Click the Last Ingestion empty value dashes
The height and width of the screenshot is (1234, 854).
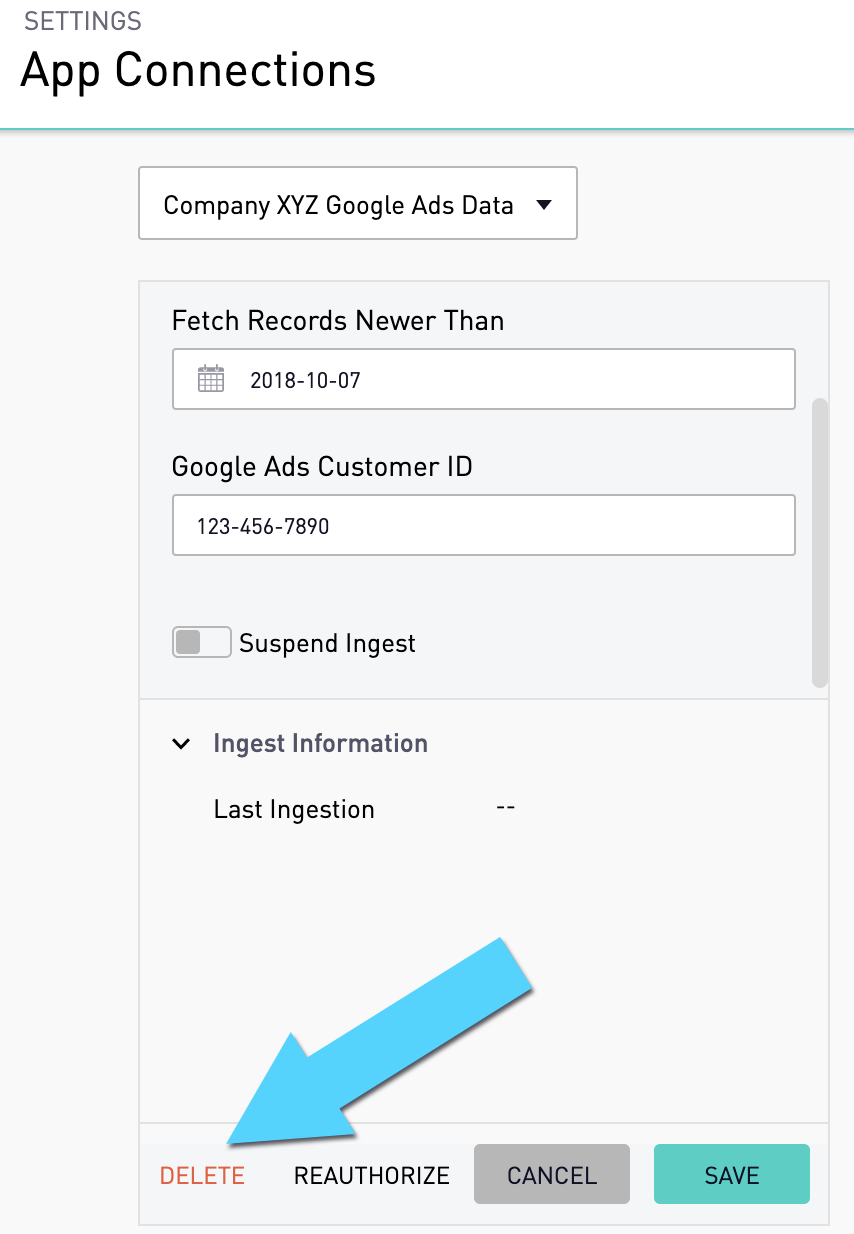click(x=505, y=807)
